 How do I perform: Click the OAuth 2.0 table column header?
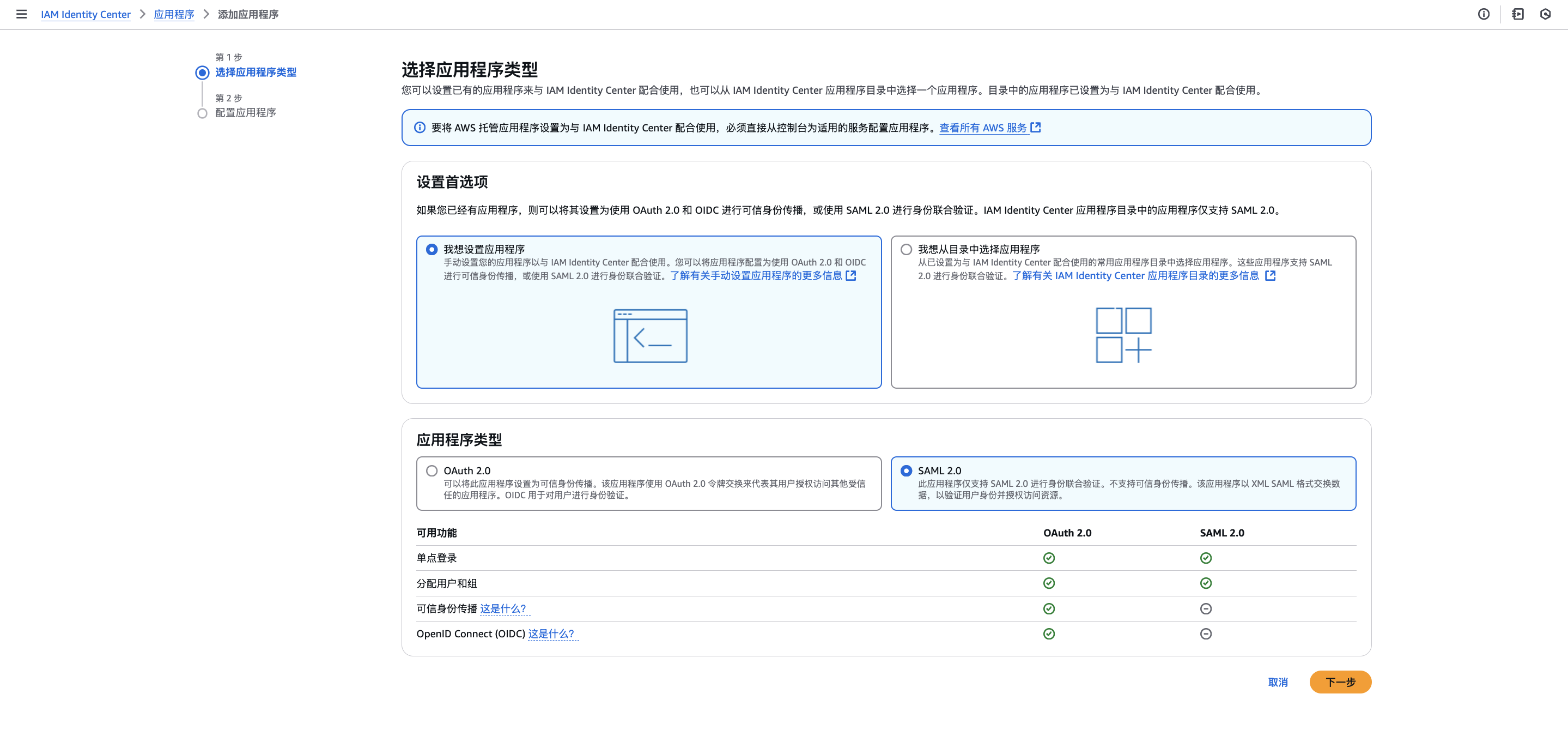tap(1067, 533)
